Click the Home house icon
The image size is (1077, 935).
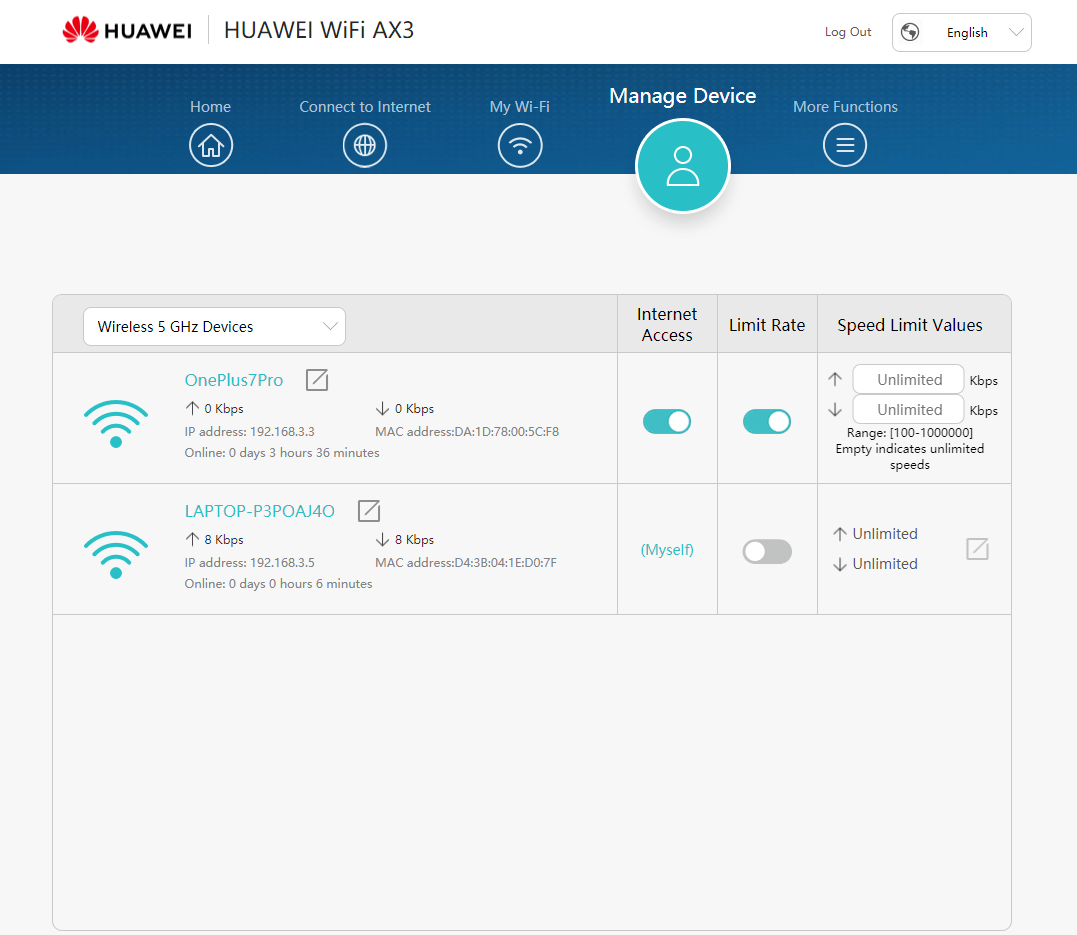click(210, 146)
